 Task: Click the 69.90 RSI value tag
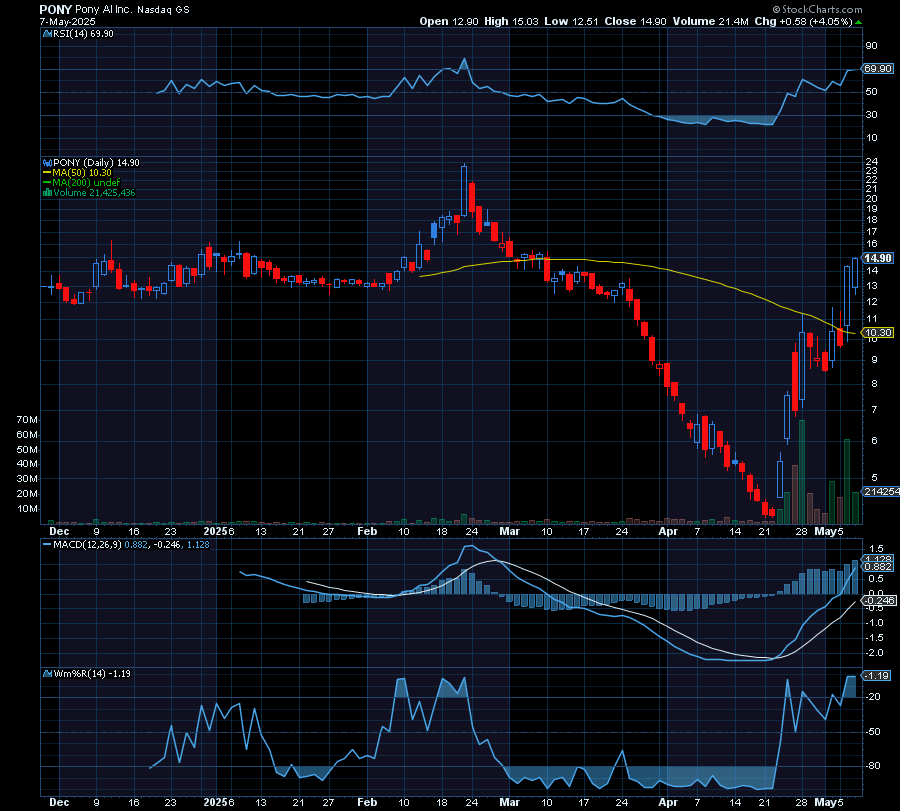[877, 68]
